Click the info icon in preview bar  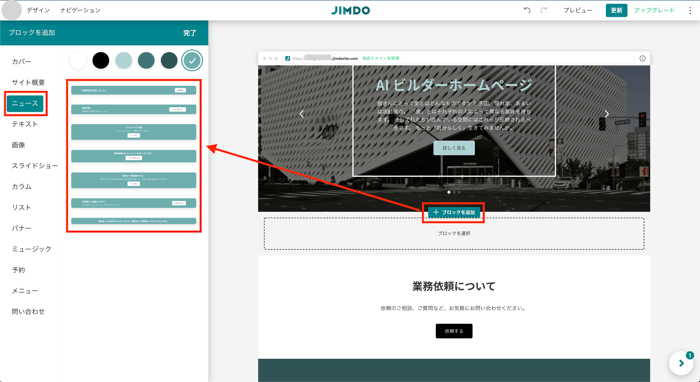(642, 58)
